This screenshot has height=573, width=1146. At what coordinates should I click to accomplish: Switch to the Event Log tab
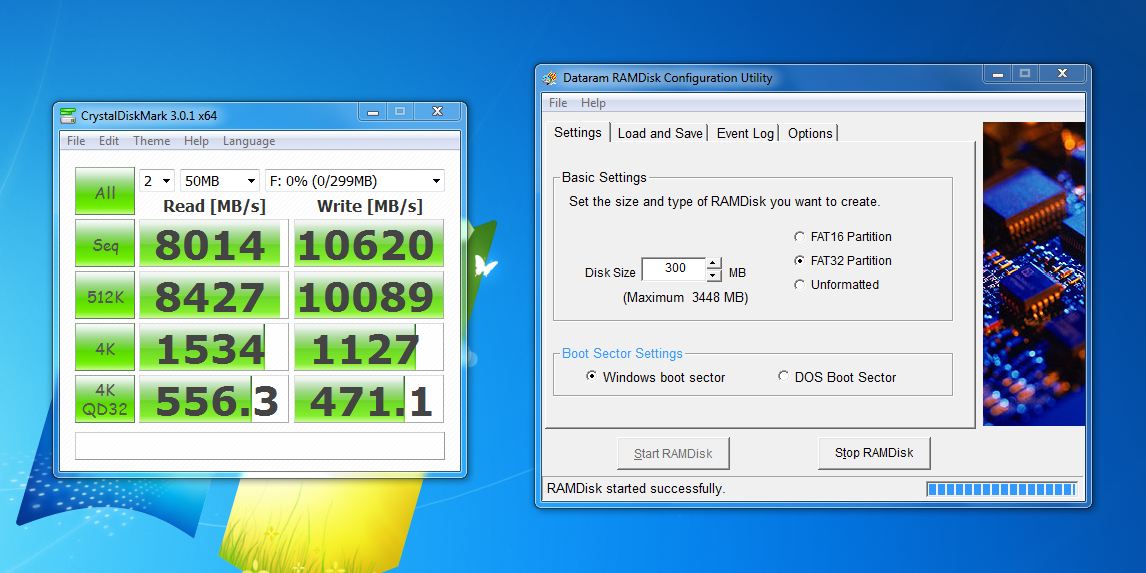[x=745, y=133]
